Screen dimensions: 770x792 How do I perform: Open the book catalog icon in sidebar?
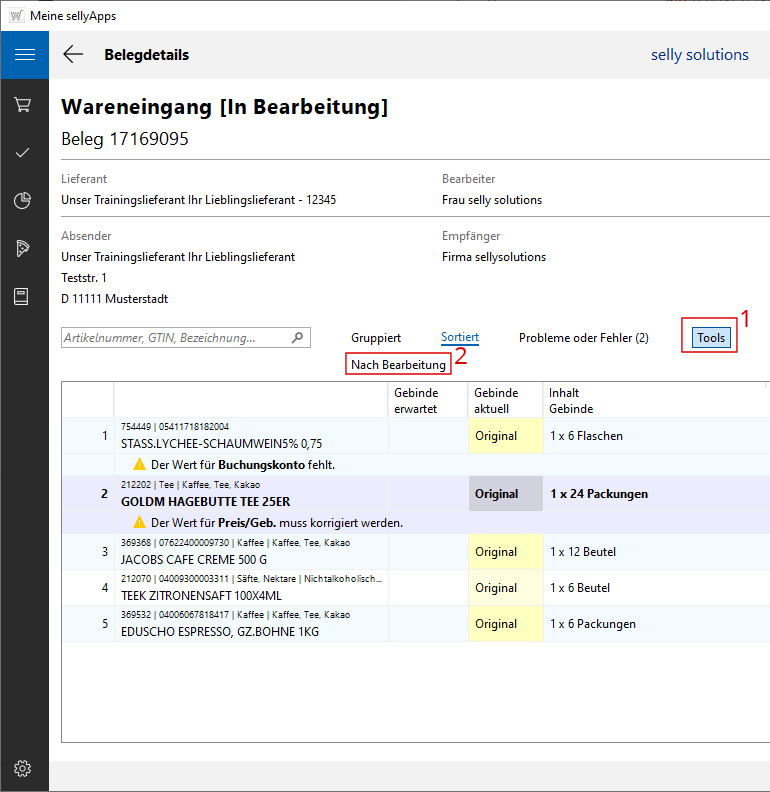(23, 297)
